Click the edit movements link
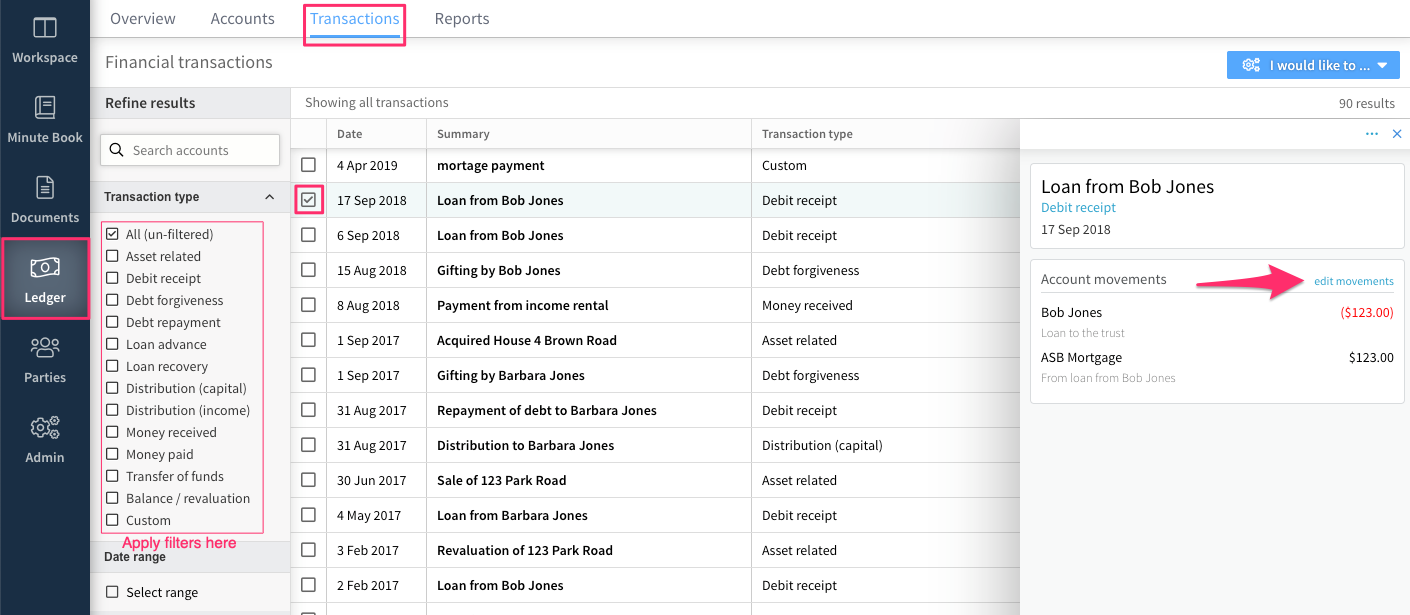This screenshot has width=1410, height=615. [x=1353, y=281]
